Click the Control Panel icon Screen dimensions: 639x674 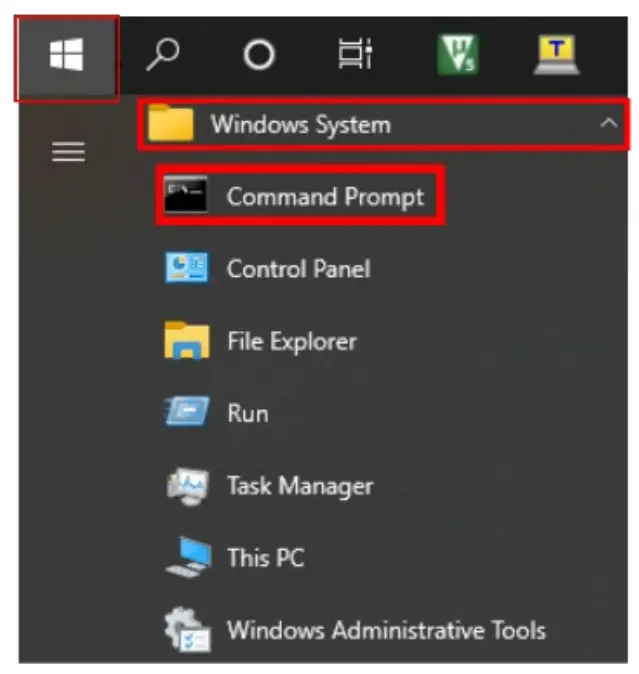click(x=186, y=268)
